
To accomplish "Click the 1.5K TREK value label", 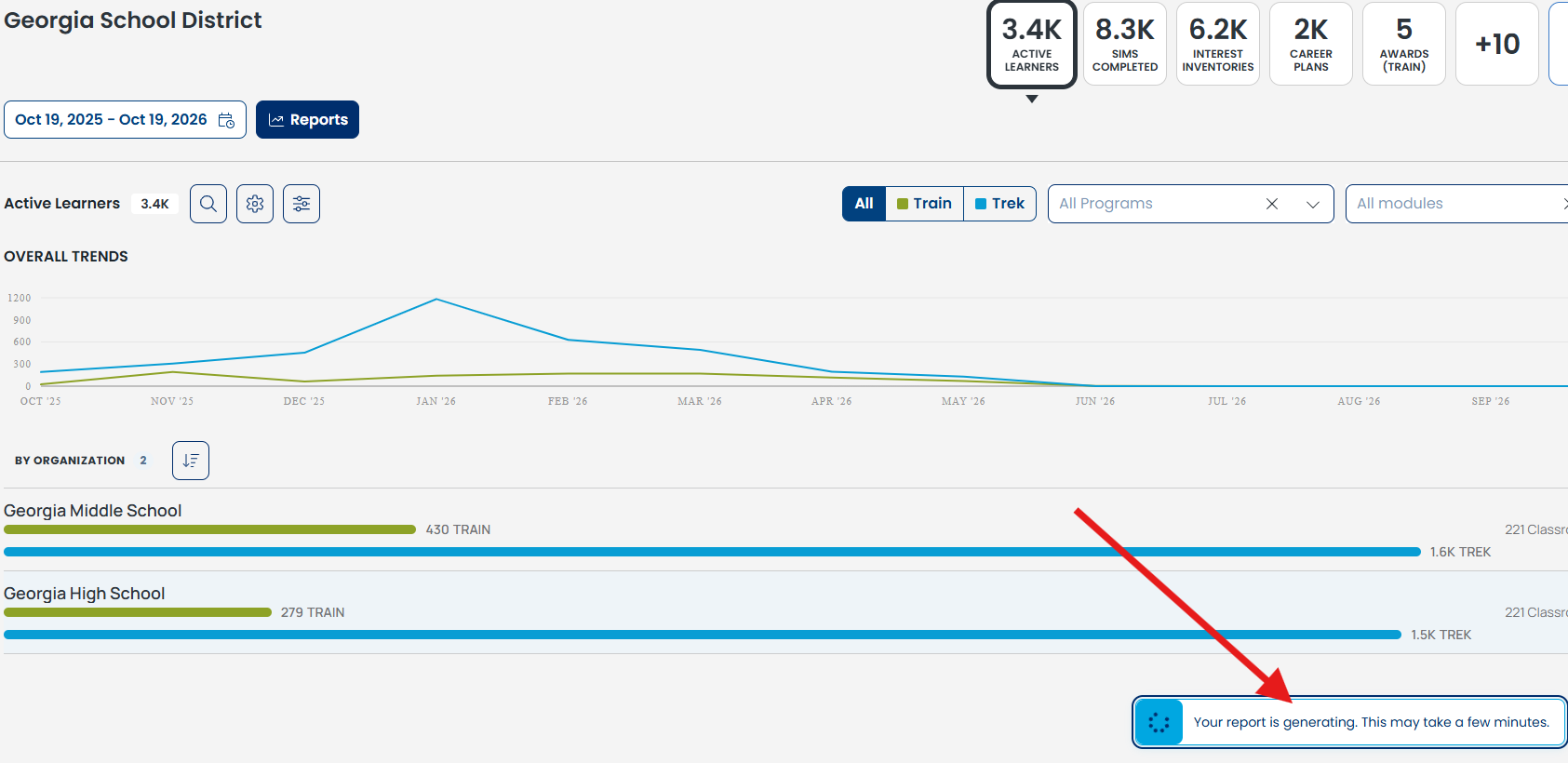I will point(1441,635).
